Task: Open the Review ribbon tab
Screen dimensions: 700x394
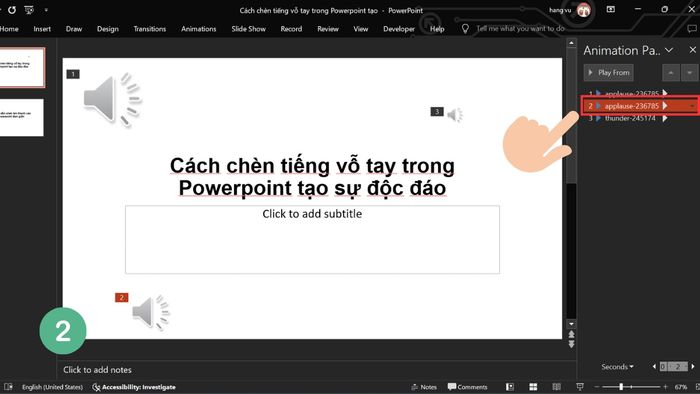Action: [328, 29]
